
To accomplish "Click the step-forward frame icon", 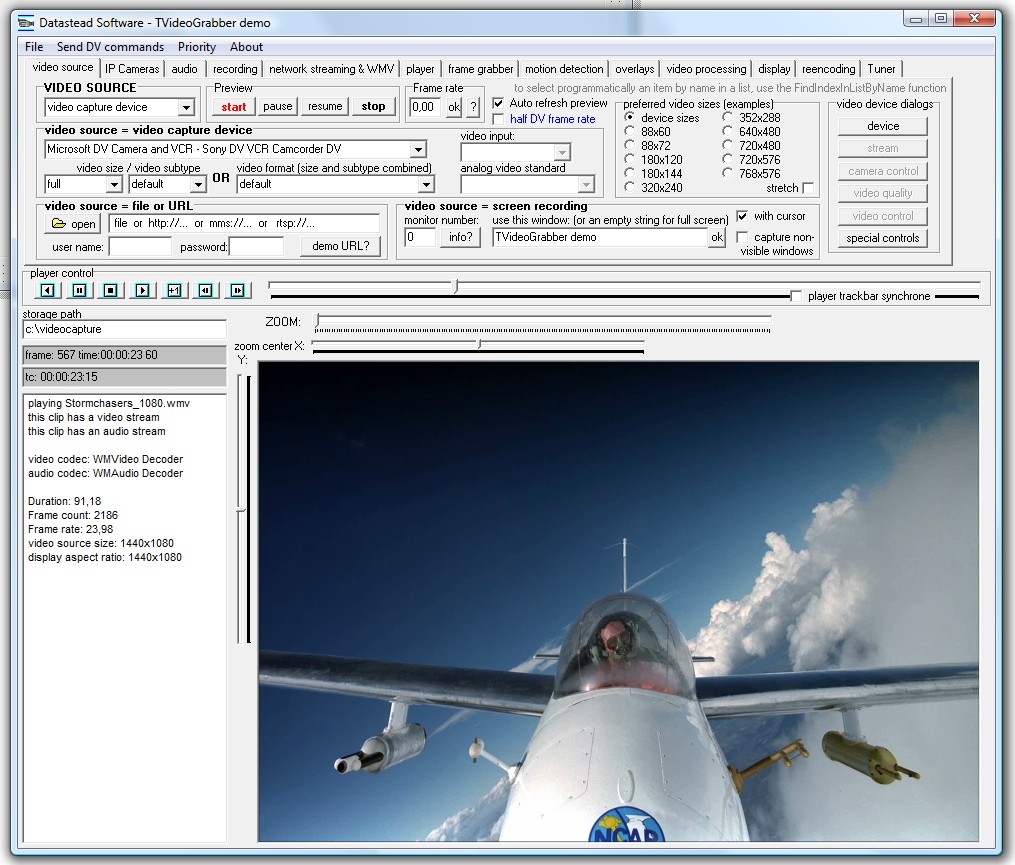I will pyautogui.click(x=235, y=290).
